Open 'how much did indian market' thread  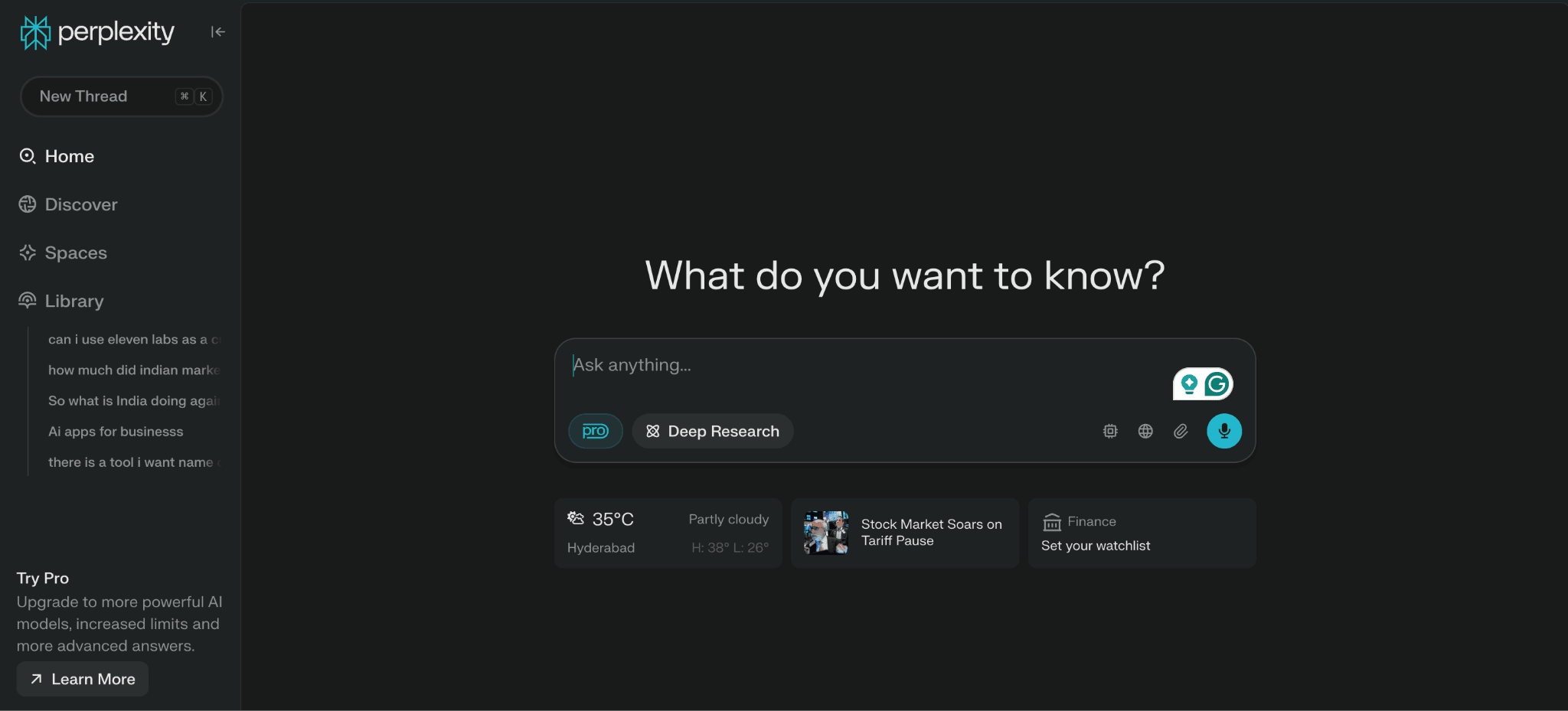[x=133, y=370]
